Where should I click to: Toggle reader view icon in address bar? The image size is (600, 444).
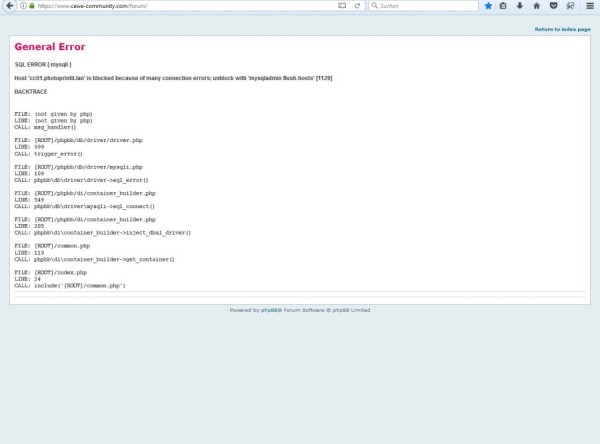click(x=342, y=6)
